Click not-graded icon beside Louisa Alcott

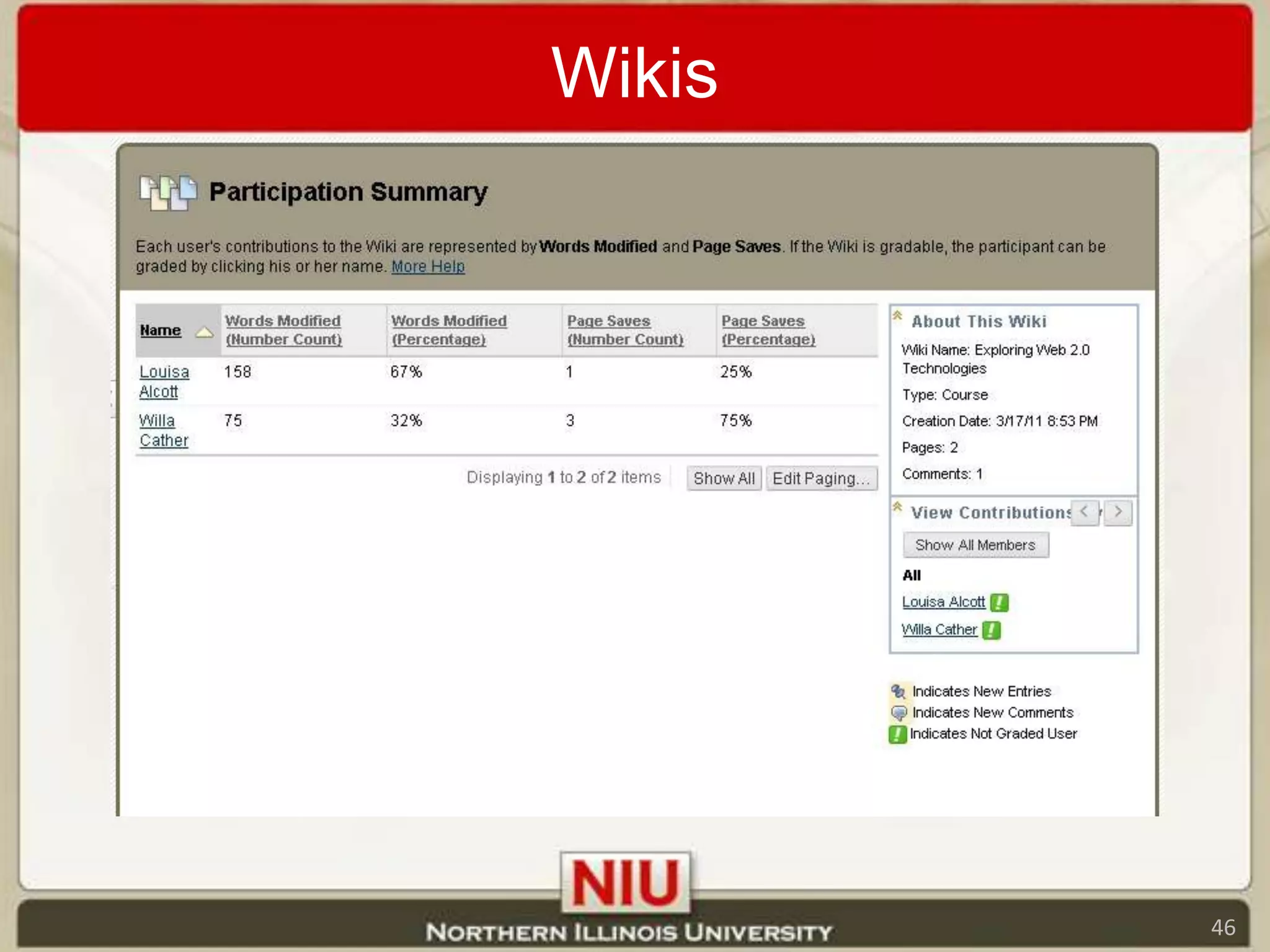[x=999, y=602]
